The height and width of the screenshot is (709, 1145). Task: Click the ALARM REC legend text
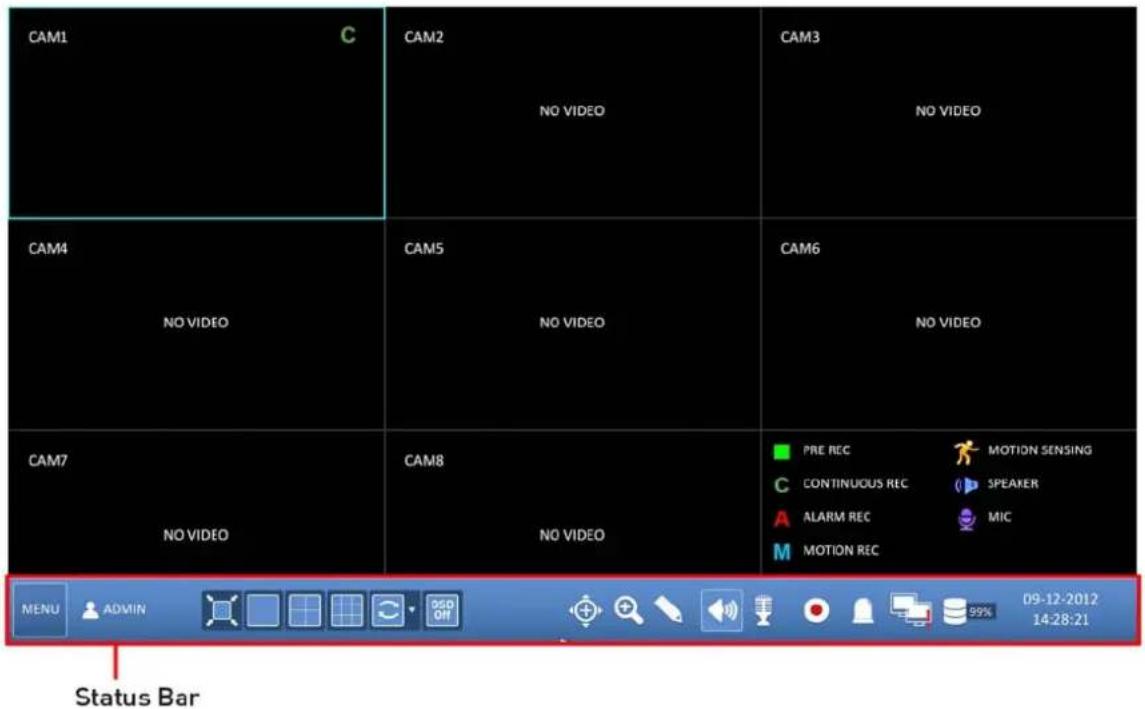coord(836,517)
